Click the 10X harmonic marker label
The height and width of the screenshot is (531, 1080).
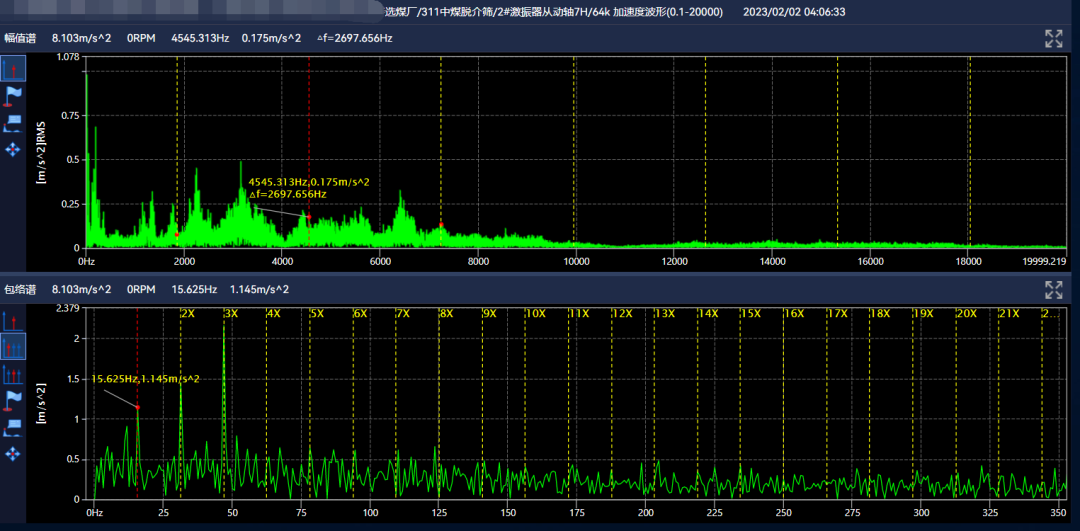536,313
